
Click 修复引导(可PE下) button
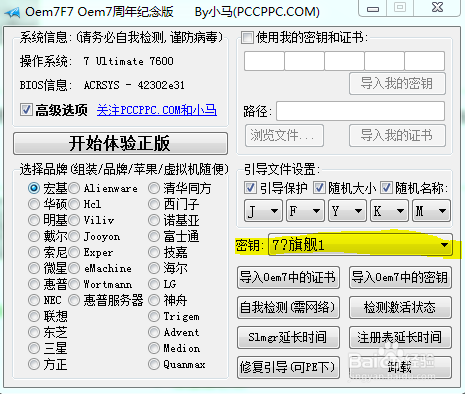pos(288,367)
